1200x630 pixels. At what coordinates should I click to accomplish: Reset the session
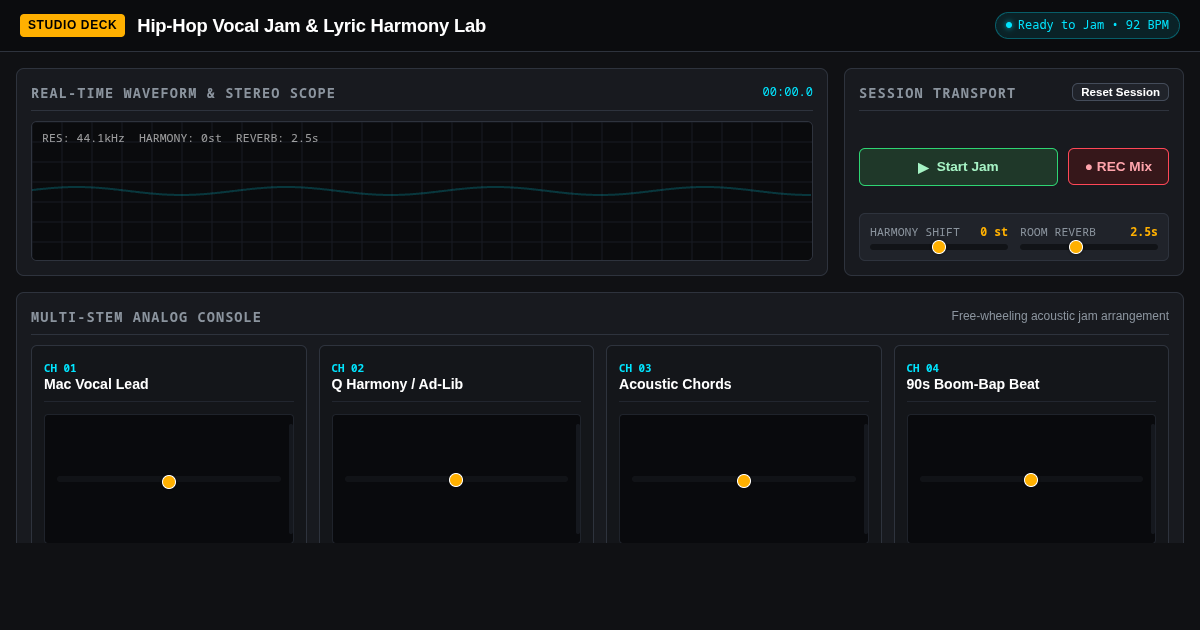1120,92
